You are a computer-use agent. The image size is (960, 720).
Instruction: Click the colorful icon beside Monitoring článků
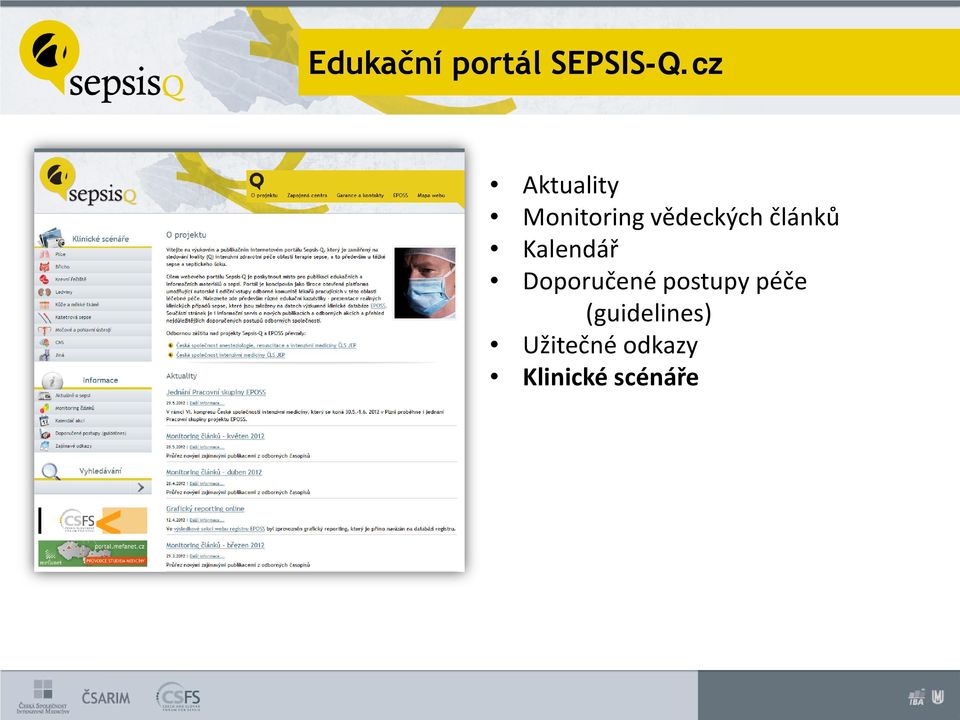click(x=44, y=408)
